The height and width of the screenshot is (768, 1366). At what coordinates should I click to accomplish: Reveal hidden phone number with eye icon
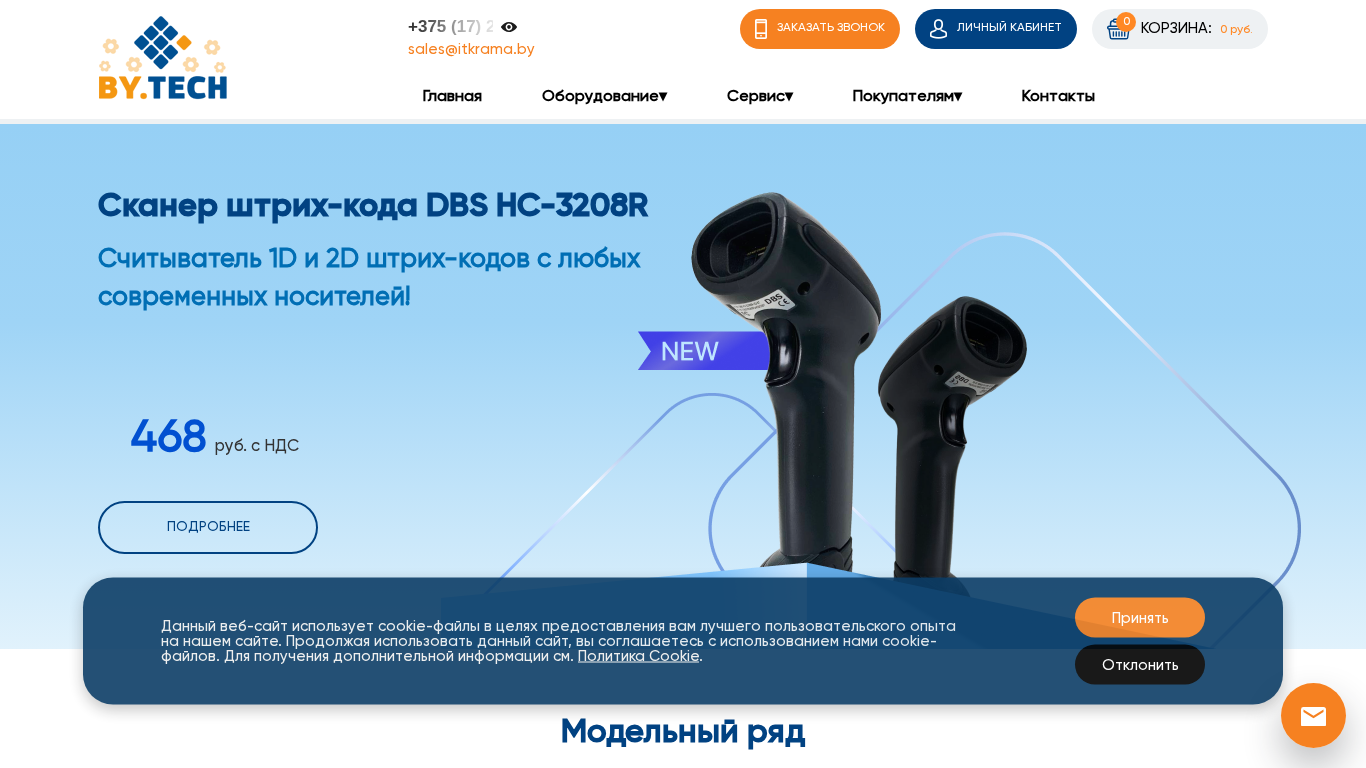coord(509,27)
